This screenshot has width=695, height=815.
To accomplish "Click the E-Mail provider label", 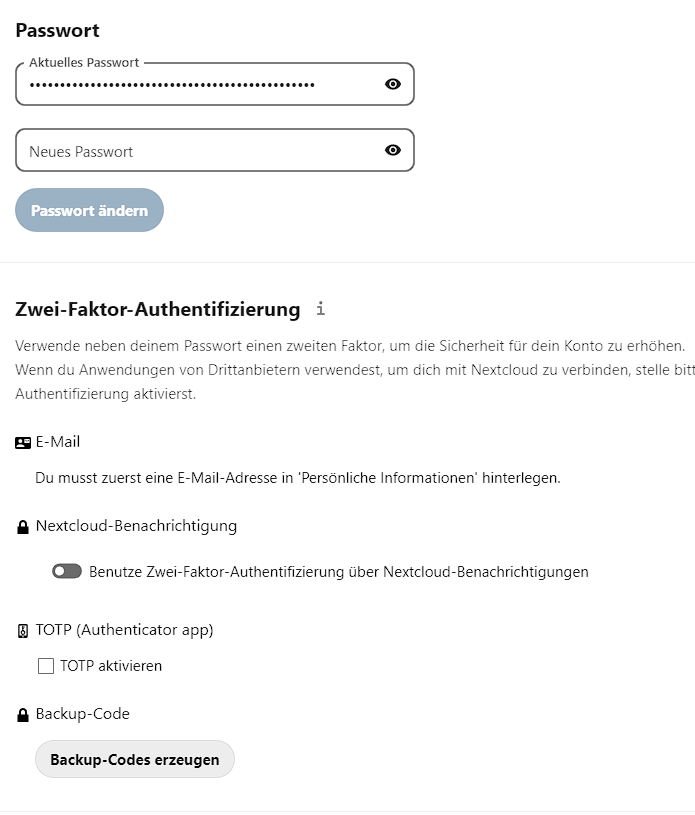I will point(58,442).
